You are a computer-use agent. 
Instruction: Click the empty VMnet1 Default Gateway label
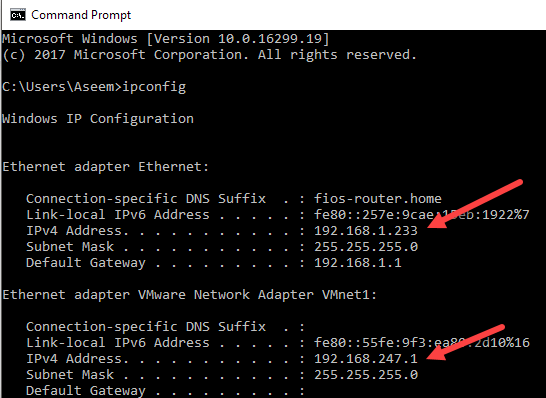86,391
